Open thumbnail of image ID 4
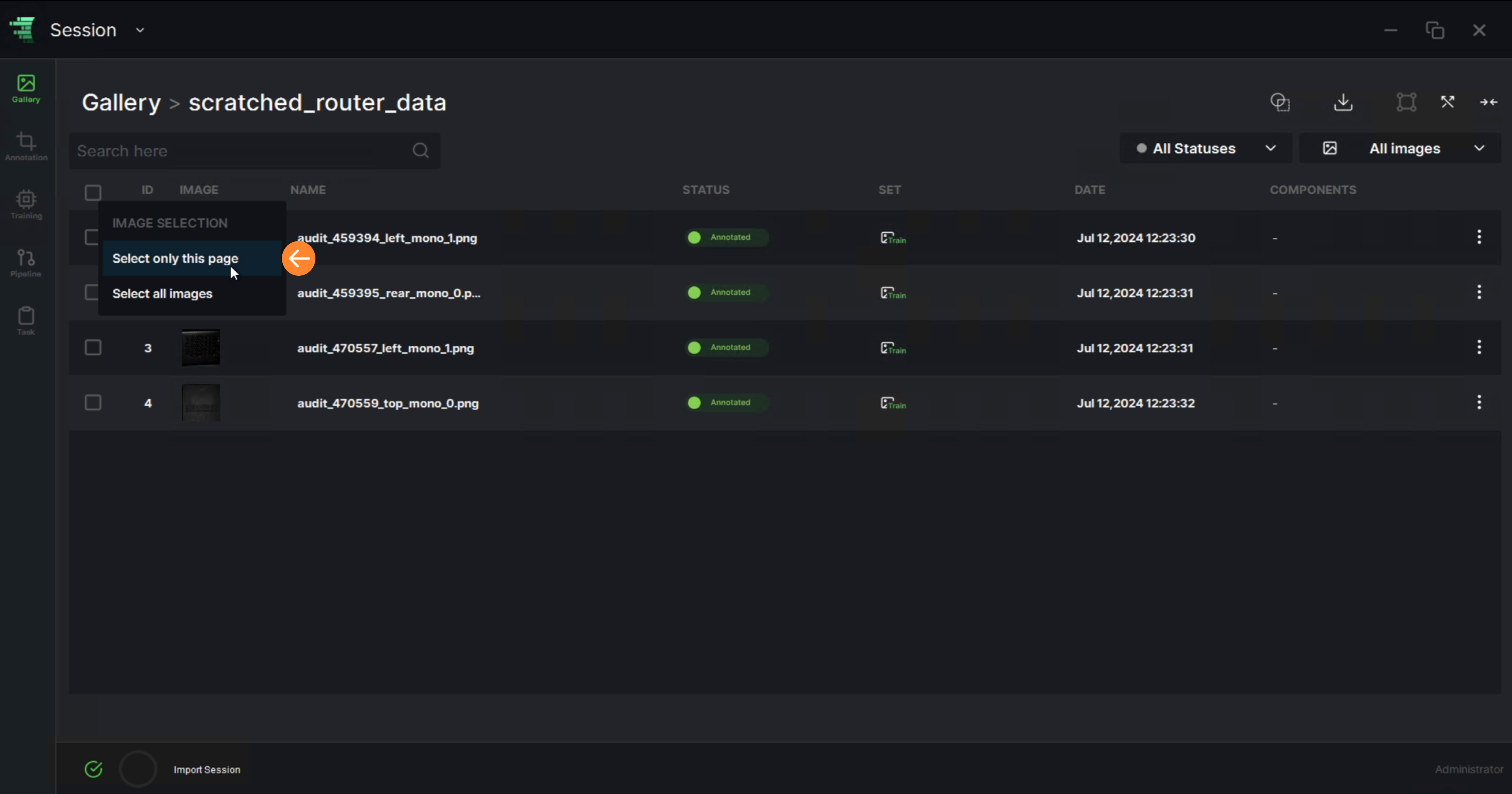The image size is (1512, 794). tap(201, 403)
